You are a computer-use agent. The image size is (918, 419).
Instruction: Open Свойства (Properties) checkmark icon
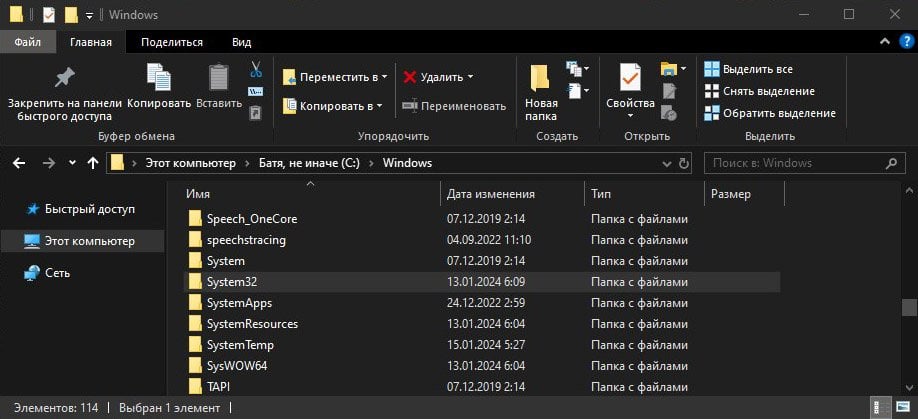[630, 78]
